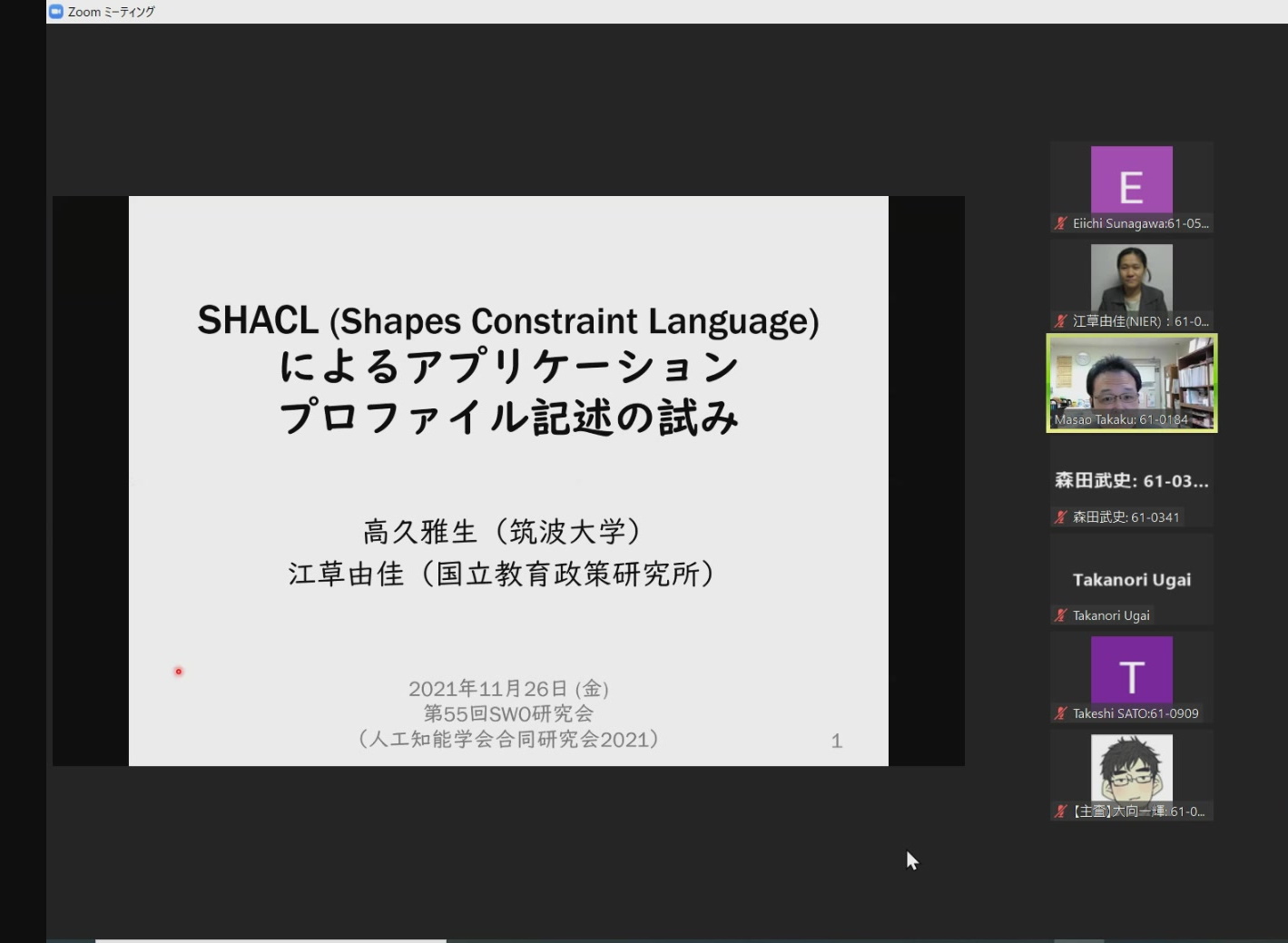Click the Zoom logo in title bar
Screen dimensions: 1288x943
(56, 12)
